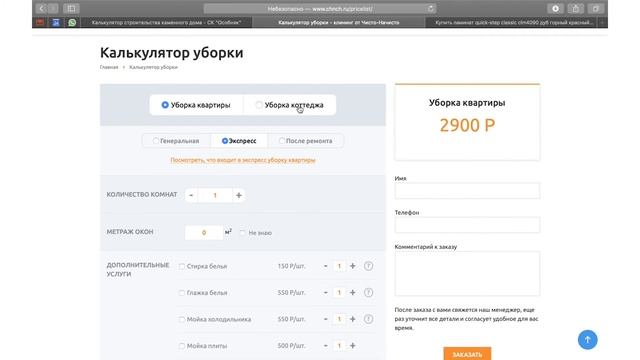The width and height of the screenshot is (640, 360).
Task: Enable Стирка белья service
Action: tap(182, 266)
